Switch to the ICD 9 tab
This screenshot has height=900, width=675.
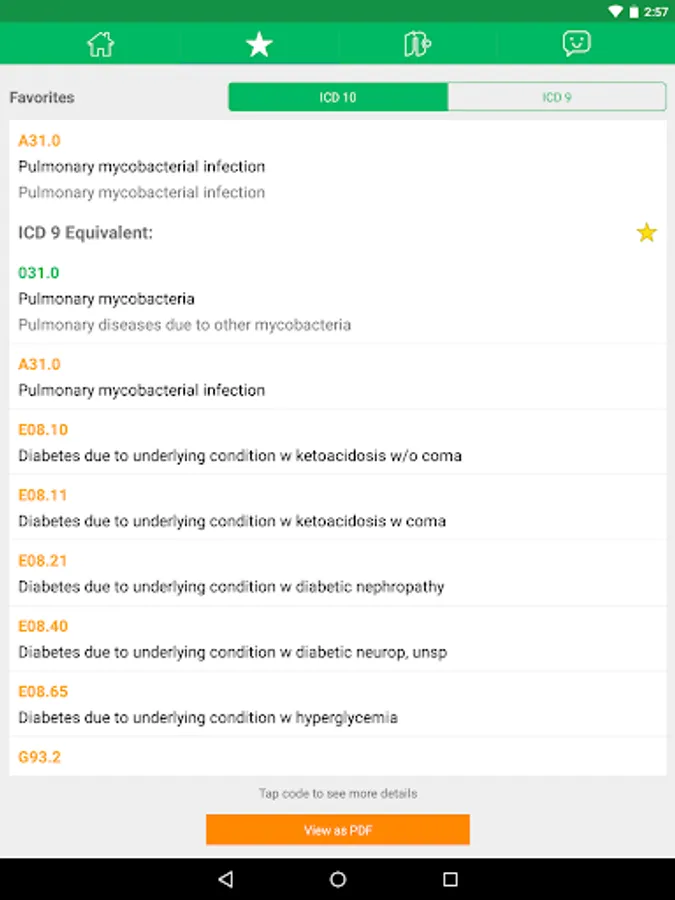(556, 97)
